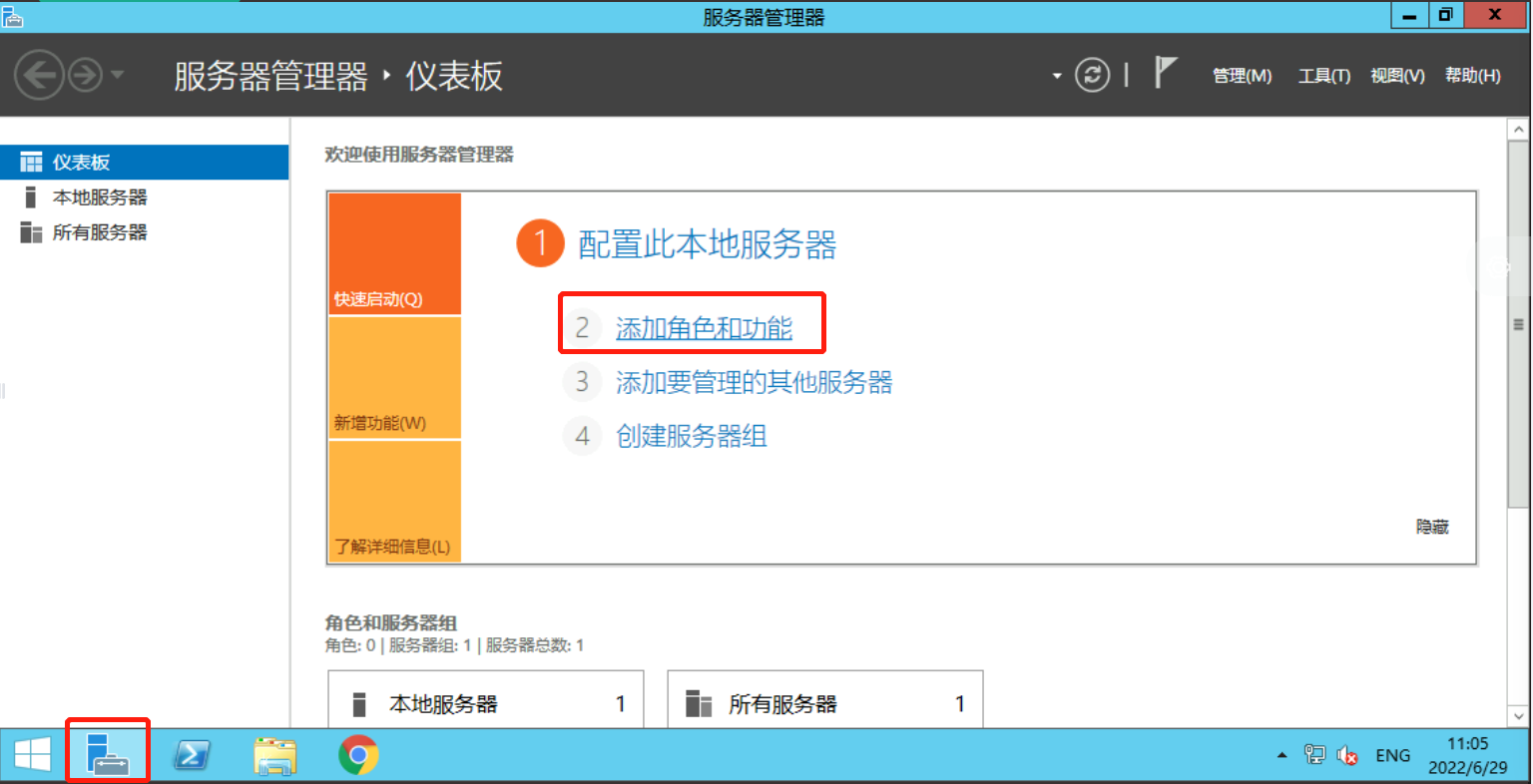Launch Google Chrome from the taskbar

[x=358, y=755]
